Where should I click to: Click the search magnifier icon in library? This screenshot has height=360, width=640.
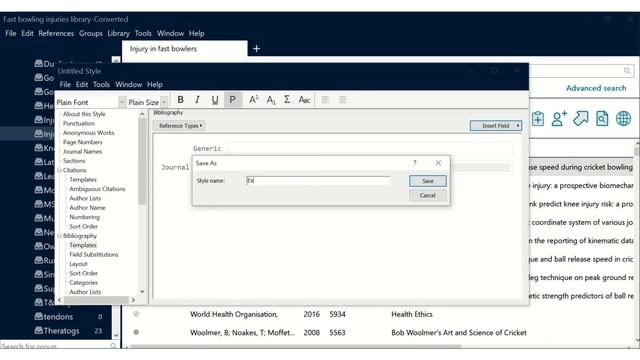tap(627, 71)
